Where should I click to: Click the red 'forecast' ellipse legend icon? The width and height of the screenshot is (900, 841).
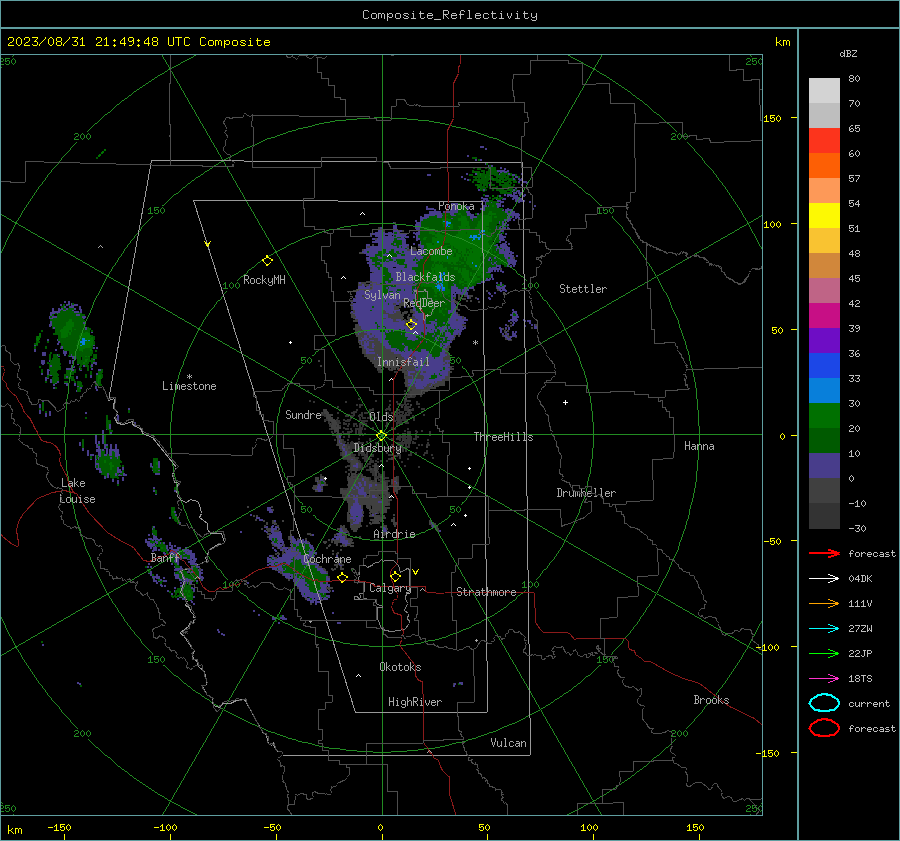click(x=824, y=728)
